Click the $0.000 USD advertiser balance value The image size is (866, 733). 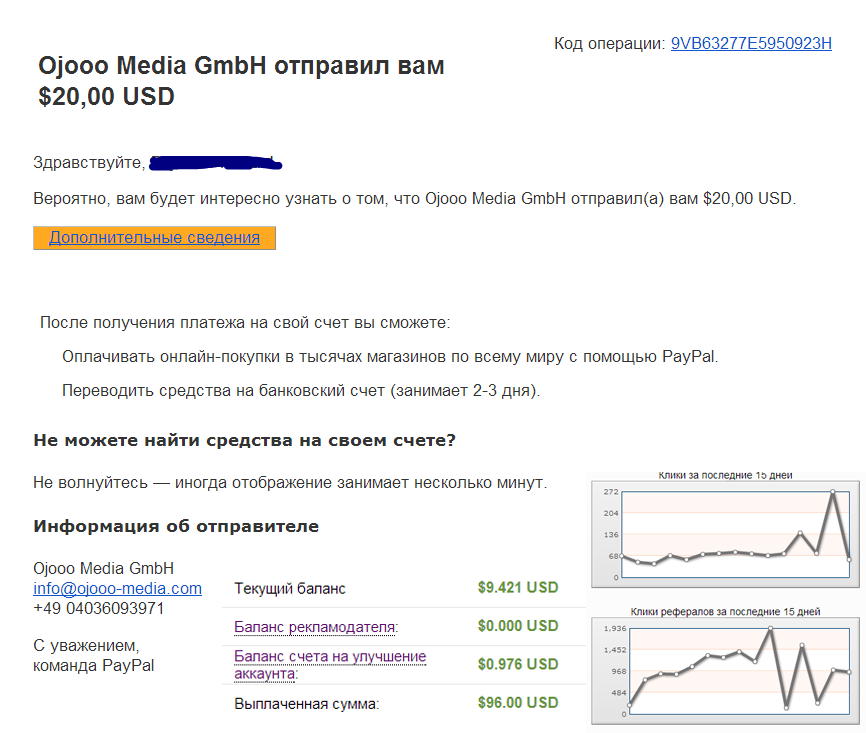click(x=518, y=626)
